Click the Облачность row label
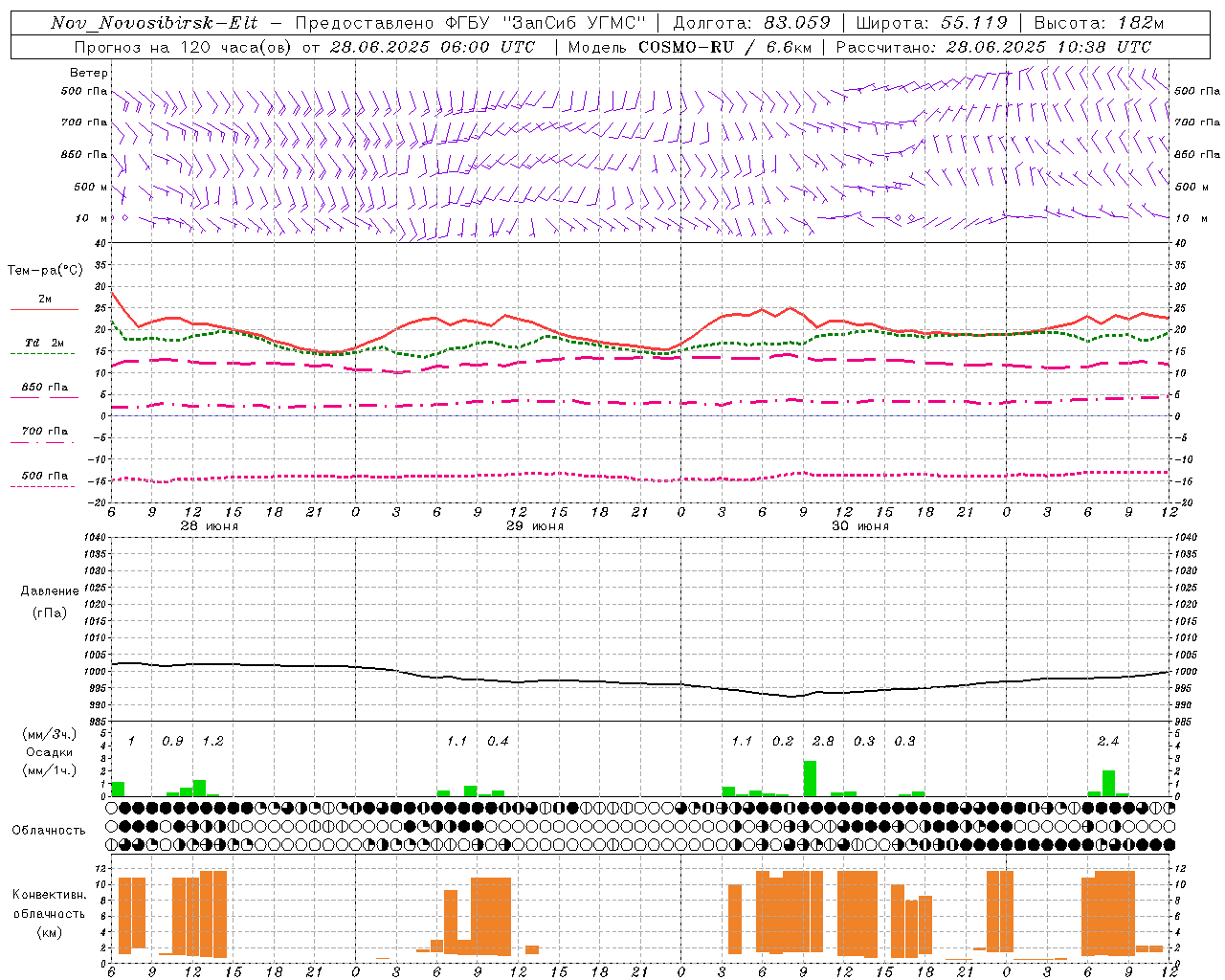 (x=49, y=831)
